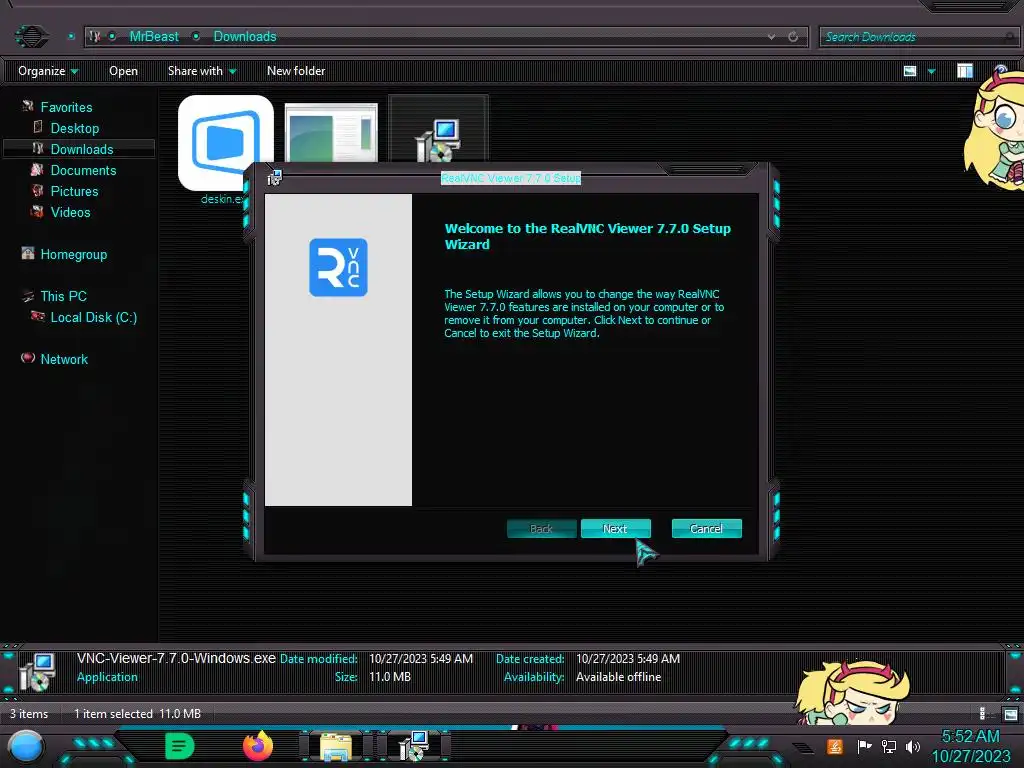This screenshot has height=768, width=1024.
Task: Open Pictures in the navigation pane
Action: tap(74, 191)
